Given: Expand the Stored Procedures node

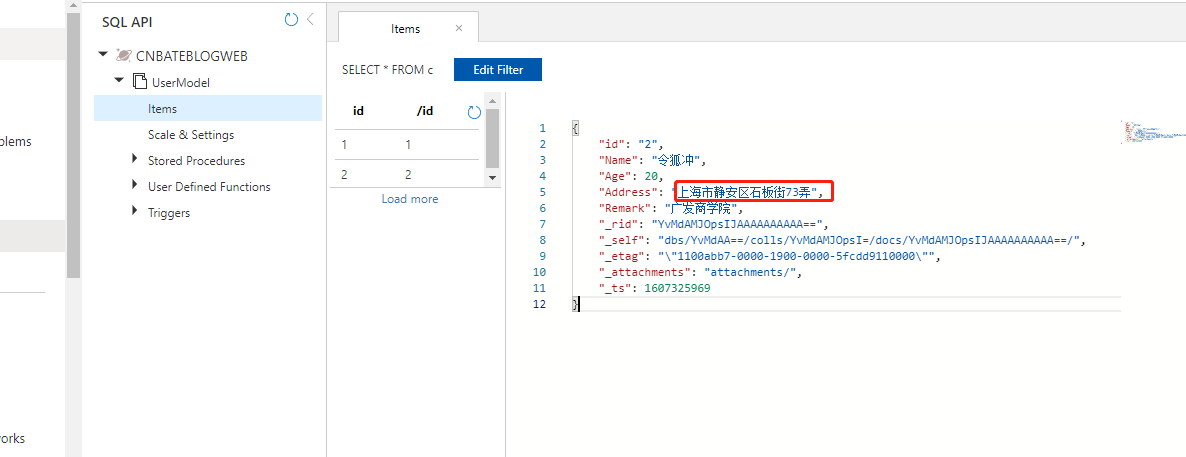Looking at the screenshot, I should click(x=135, y=159).
